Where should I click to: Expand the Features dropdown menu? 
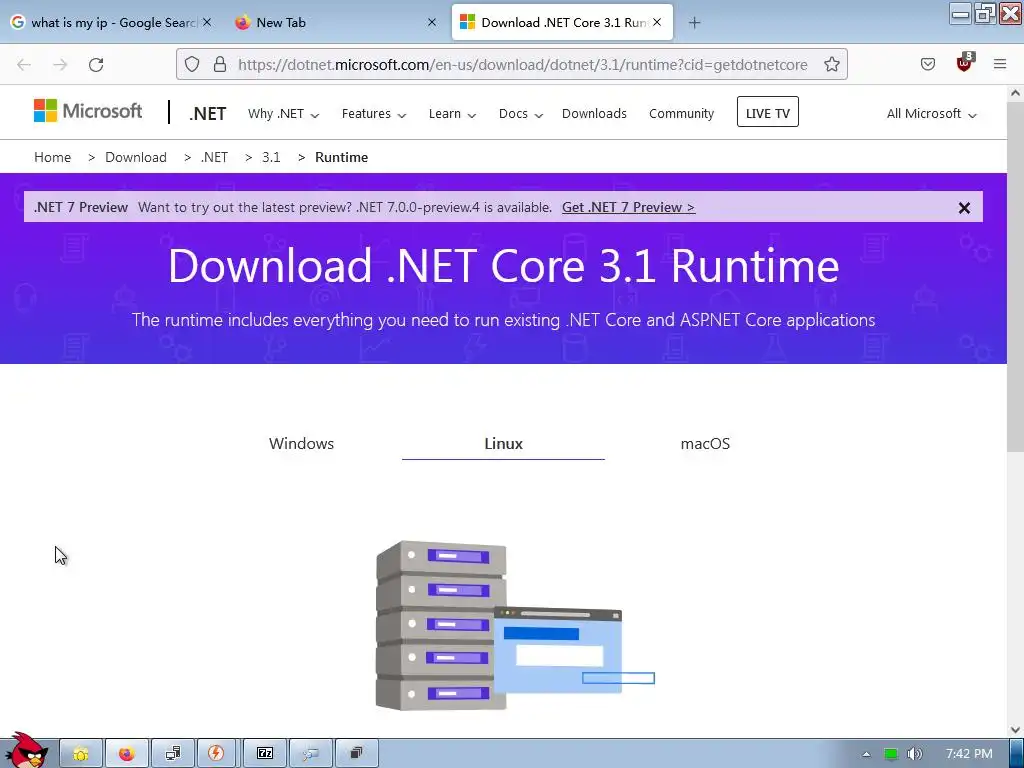click(x=374, y=114)
